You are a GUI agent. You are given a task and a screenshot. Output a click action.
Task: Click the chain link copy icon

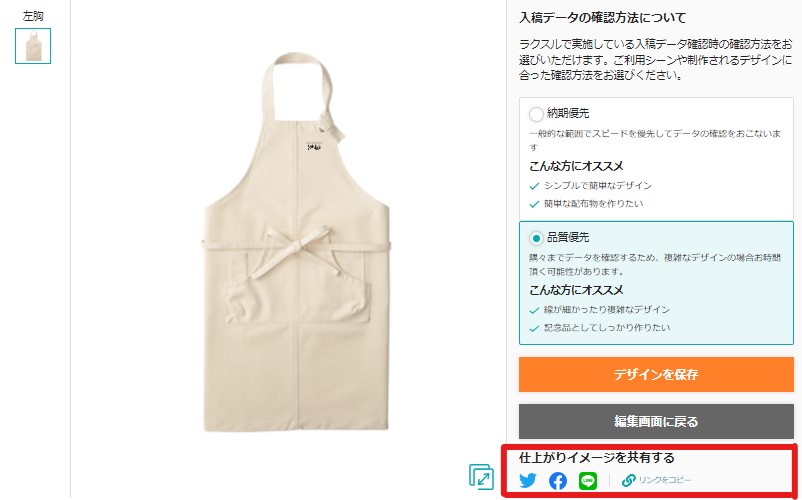click(x=629, y=481)
